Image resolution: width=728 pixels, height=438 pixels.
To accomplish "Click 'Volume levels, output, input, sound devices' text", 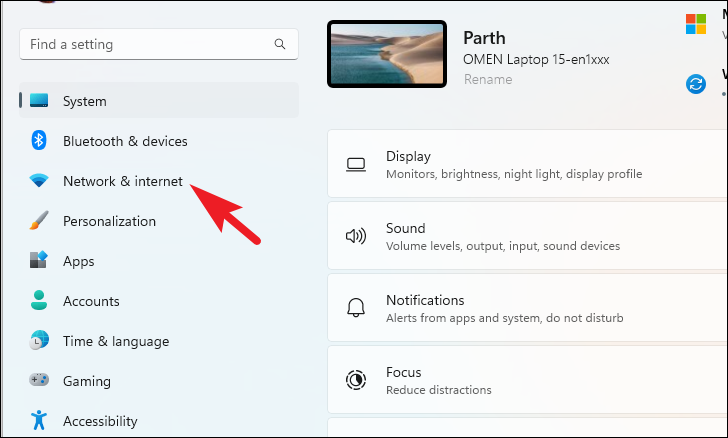I will pyautogui.click(x=503, y=246).
